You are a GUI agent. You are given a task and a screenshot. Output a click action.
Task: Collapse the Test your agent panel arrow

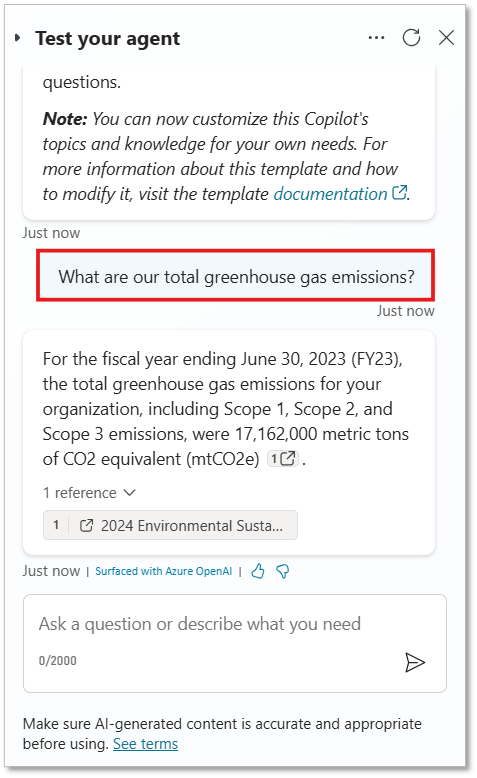(x=18, y=38)
